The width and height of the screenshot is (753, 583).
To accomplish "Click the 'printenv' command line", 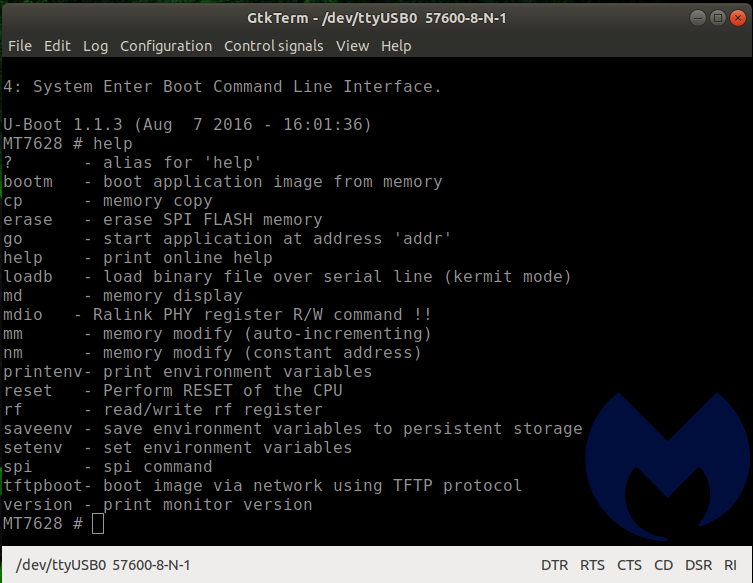I will point(188,372).
